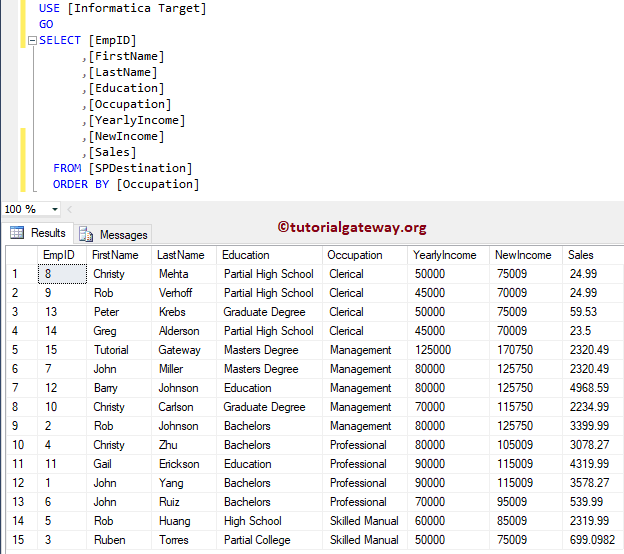Click the Sales cell 59.53
624x554 pixels.
(593, 312)
